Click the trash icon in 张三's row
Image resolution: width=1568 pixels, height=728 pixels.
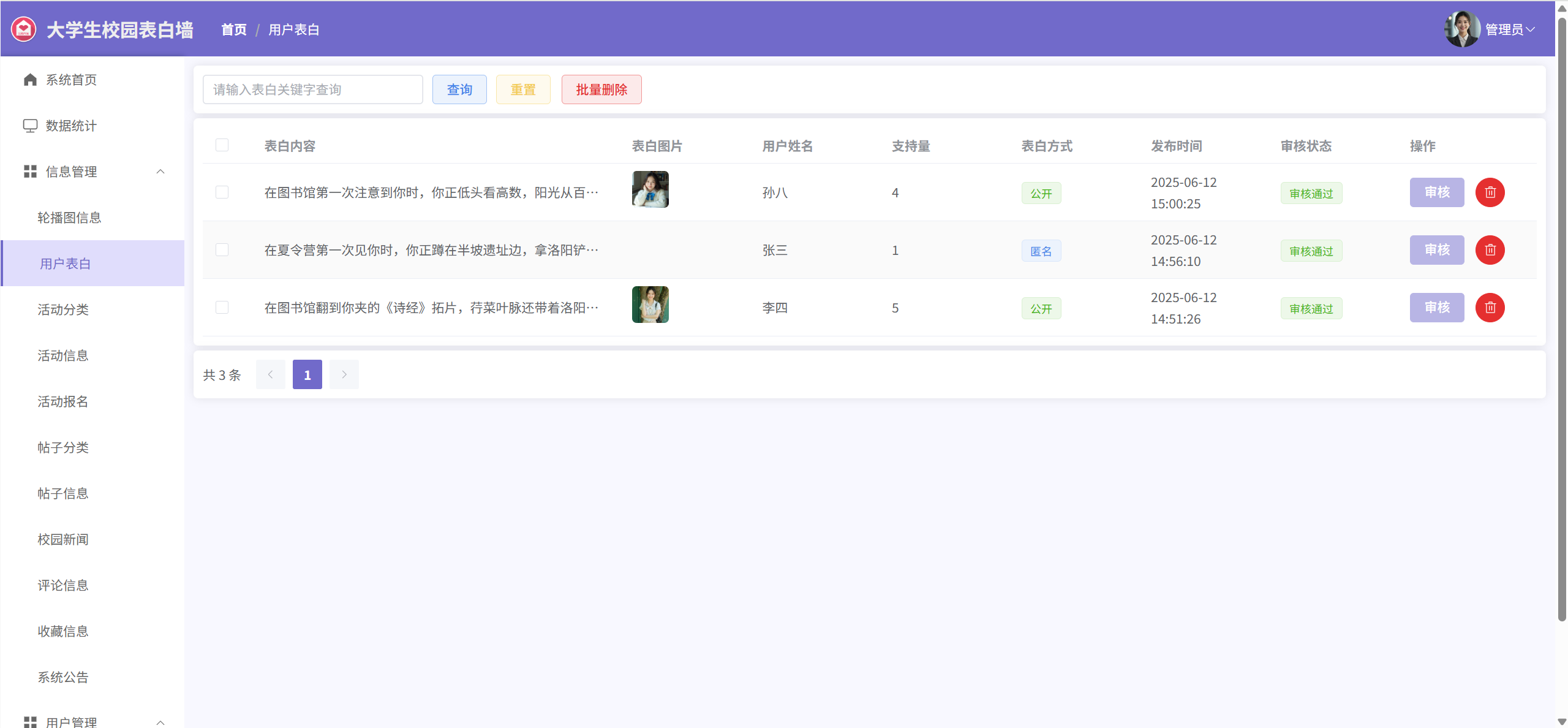(x=1490, y=250)
